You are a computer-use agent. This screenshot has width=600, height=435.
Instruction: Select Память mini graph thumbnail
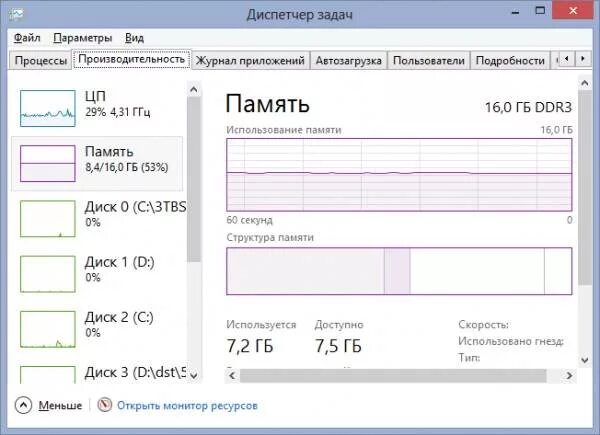pos(48,163)
